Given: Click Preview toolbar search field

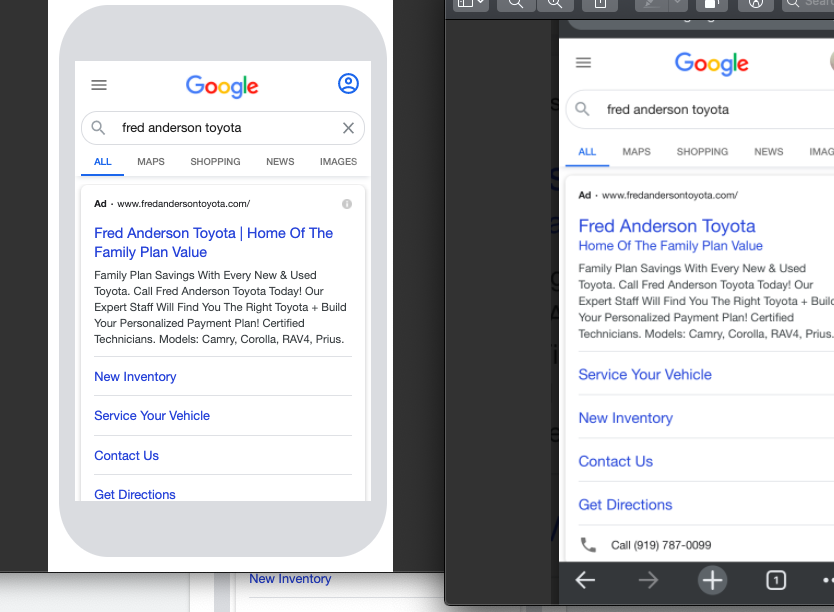Looking at the screenshot, I should pos(808,5).
